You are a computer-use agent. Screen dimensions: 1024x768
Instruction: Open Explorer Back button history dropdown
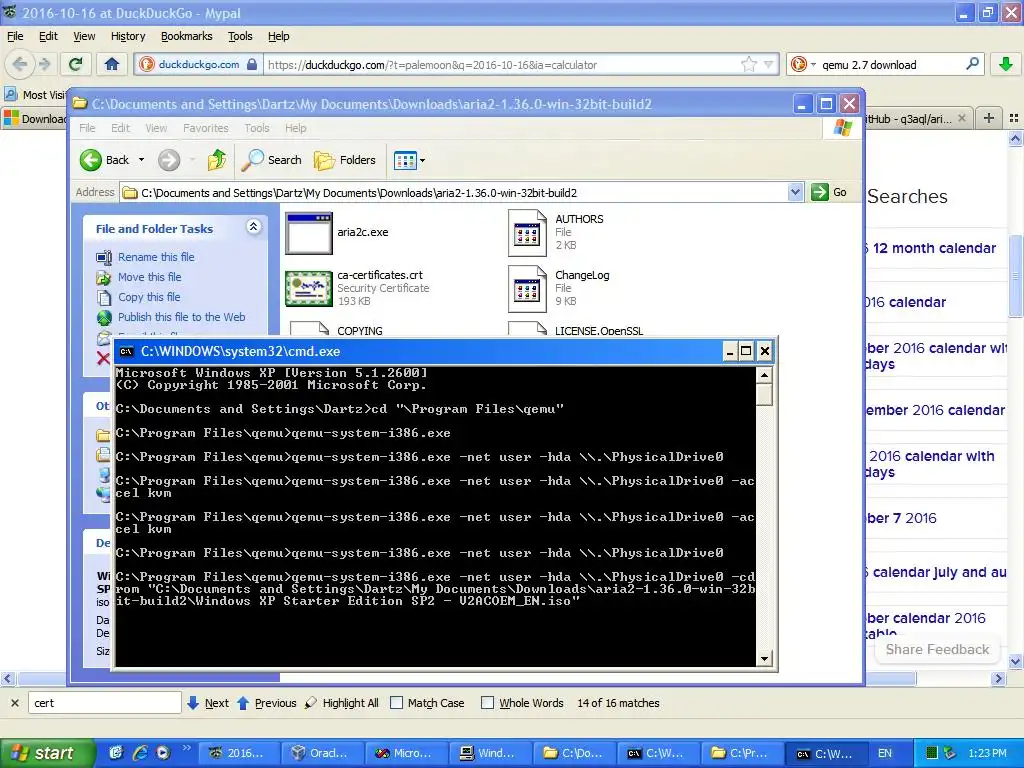141,160
